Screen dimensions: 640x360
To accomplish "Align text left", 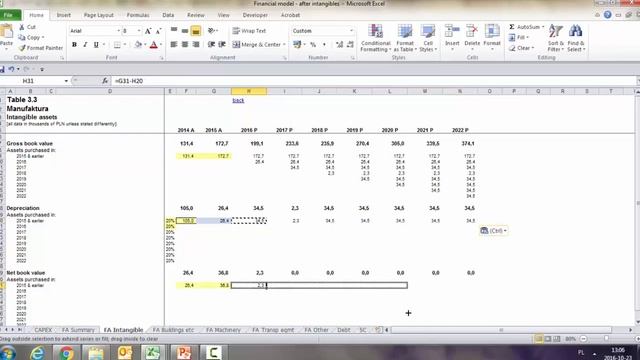I will point(174,44).
